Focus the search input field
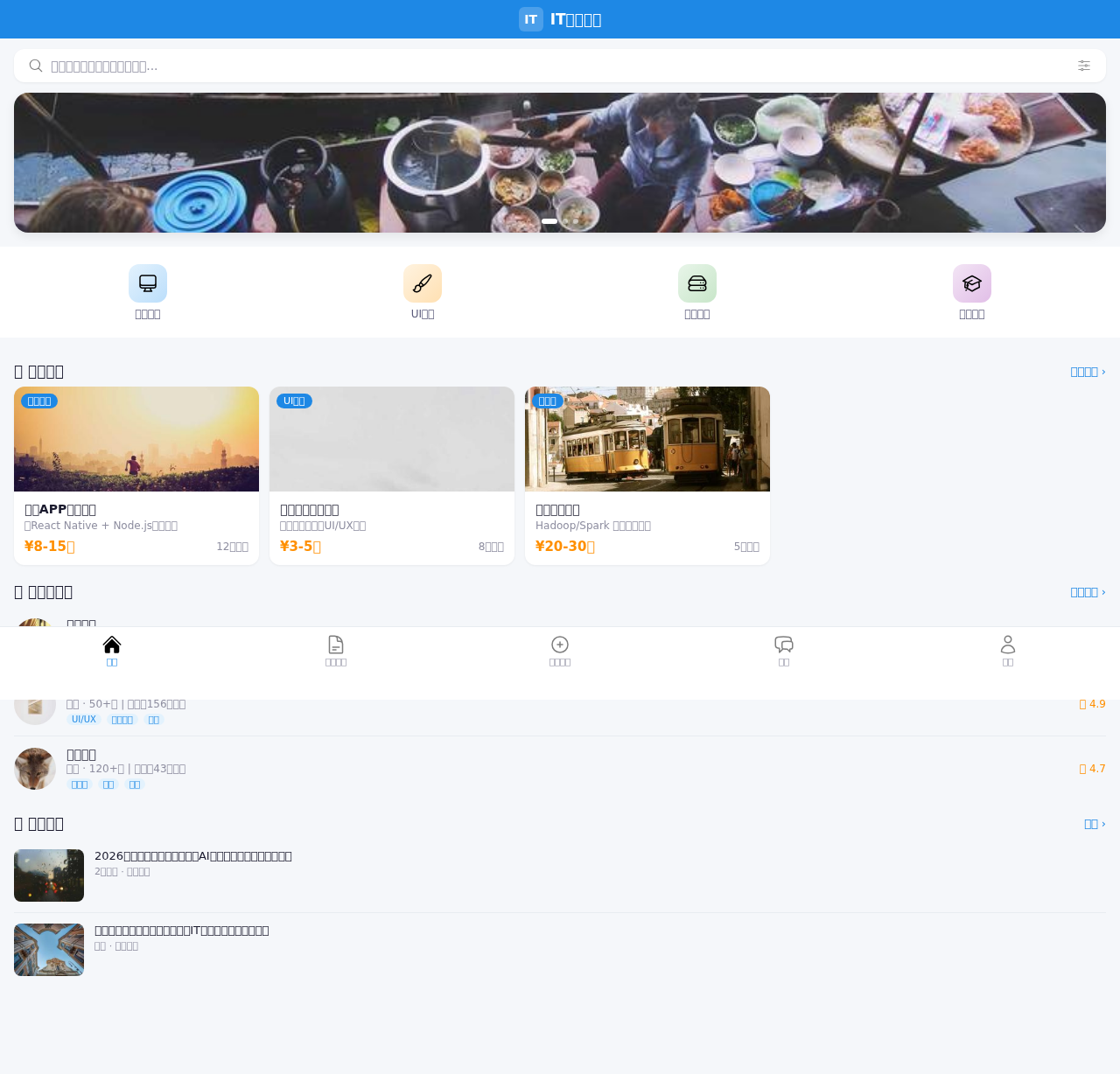This screenshot has width=1120, height=1074. [x=560, y=66]
